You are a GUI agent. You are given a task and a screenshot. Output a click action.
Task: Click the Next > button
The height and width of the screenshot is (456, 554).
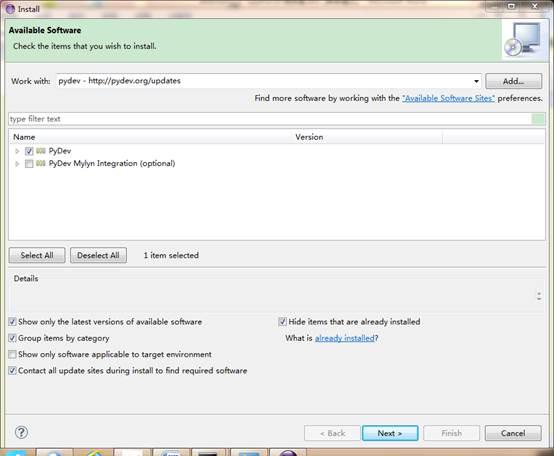point(390,433)
